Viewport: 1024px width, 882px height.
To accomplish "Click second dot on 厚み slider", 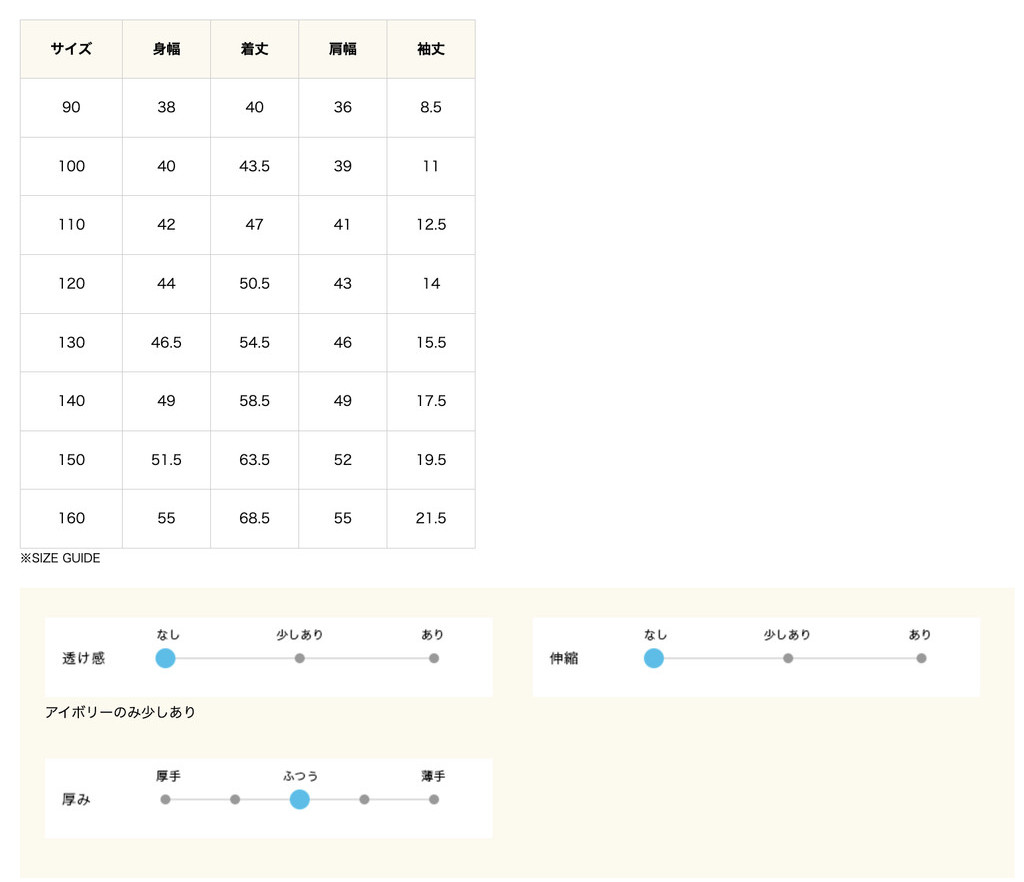I will (x=235, y=799).
